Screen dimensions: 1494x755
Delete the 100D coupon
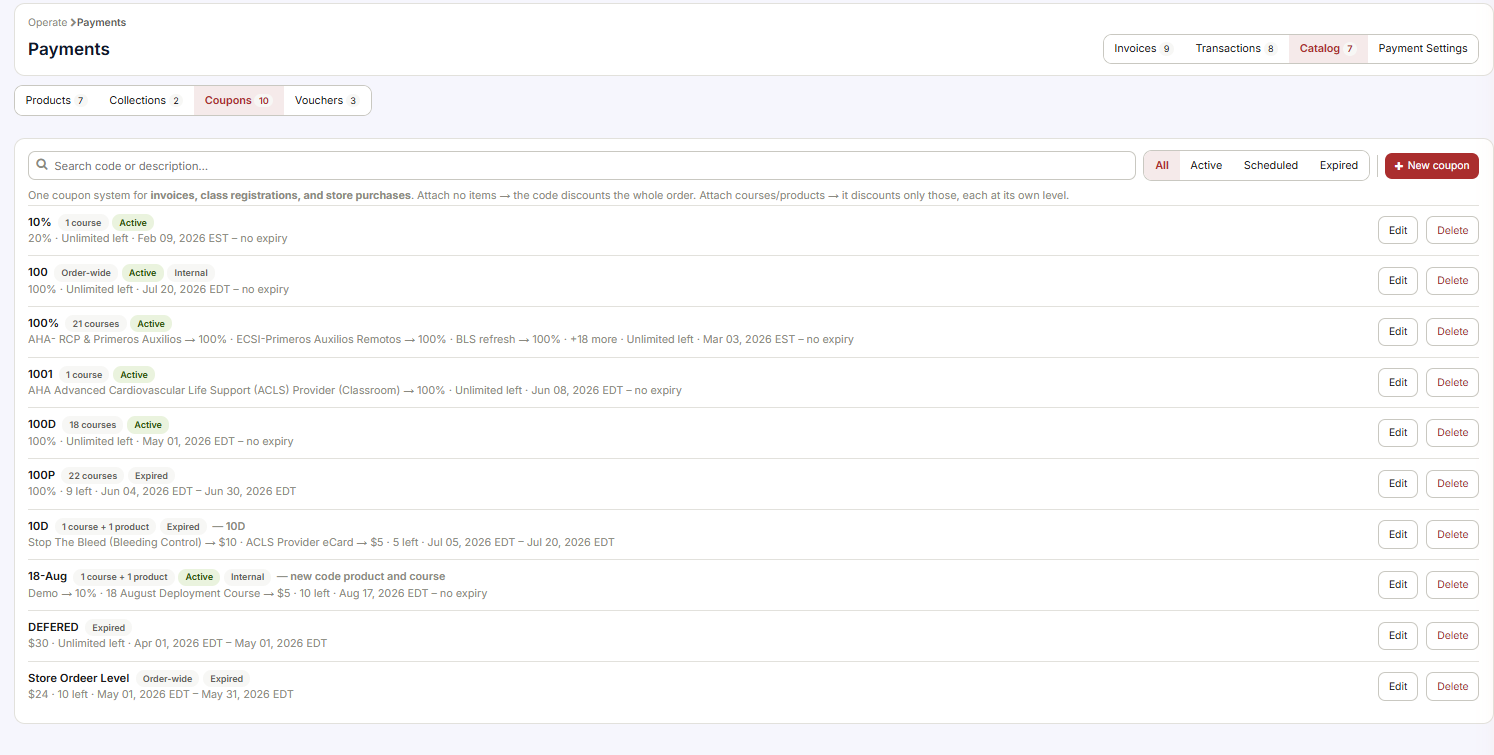coord(1452,432)
